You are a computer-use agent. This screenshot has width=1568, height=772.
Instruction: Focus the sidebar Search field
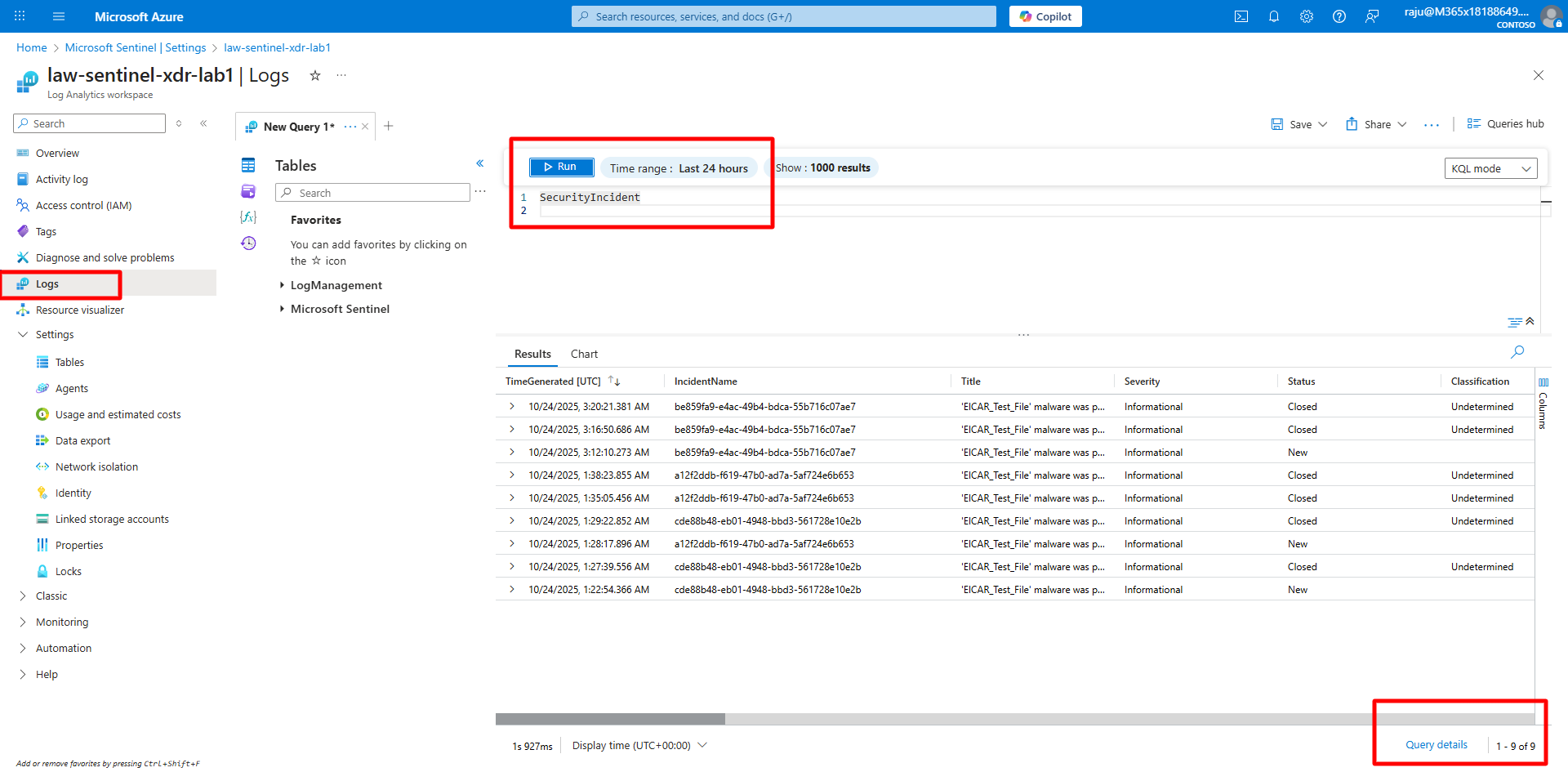pyautogui.click(x=90, y=123)
